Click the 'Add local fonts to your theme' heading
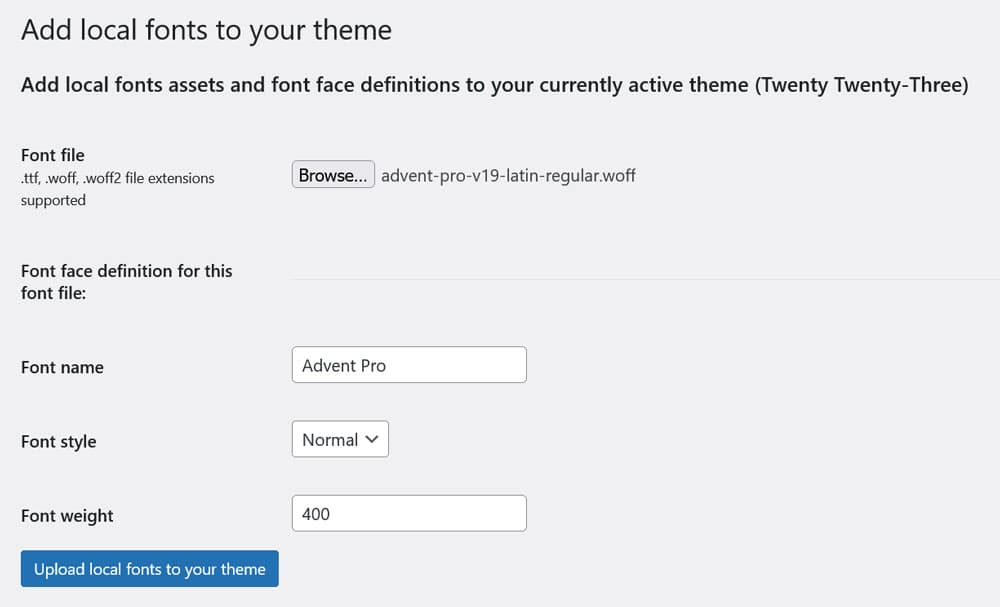 [206, 30]
